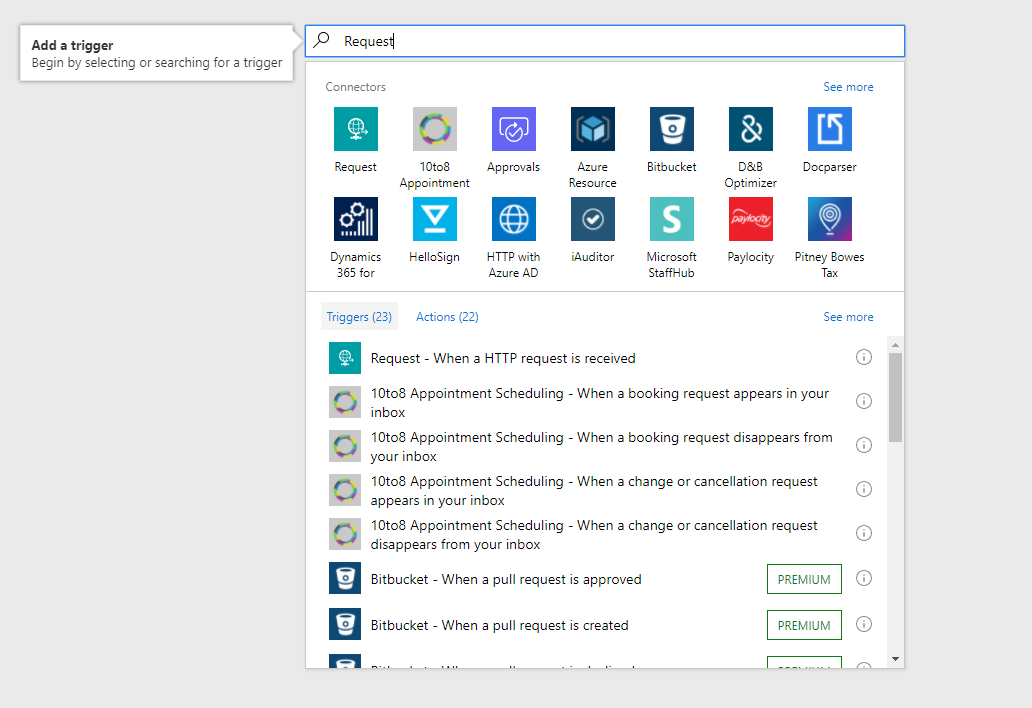Select the Request connector icon

(x=355, y=129)
